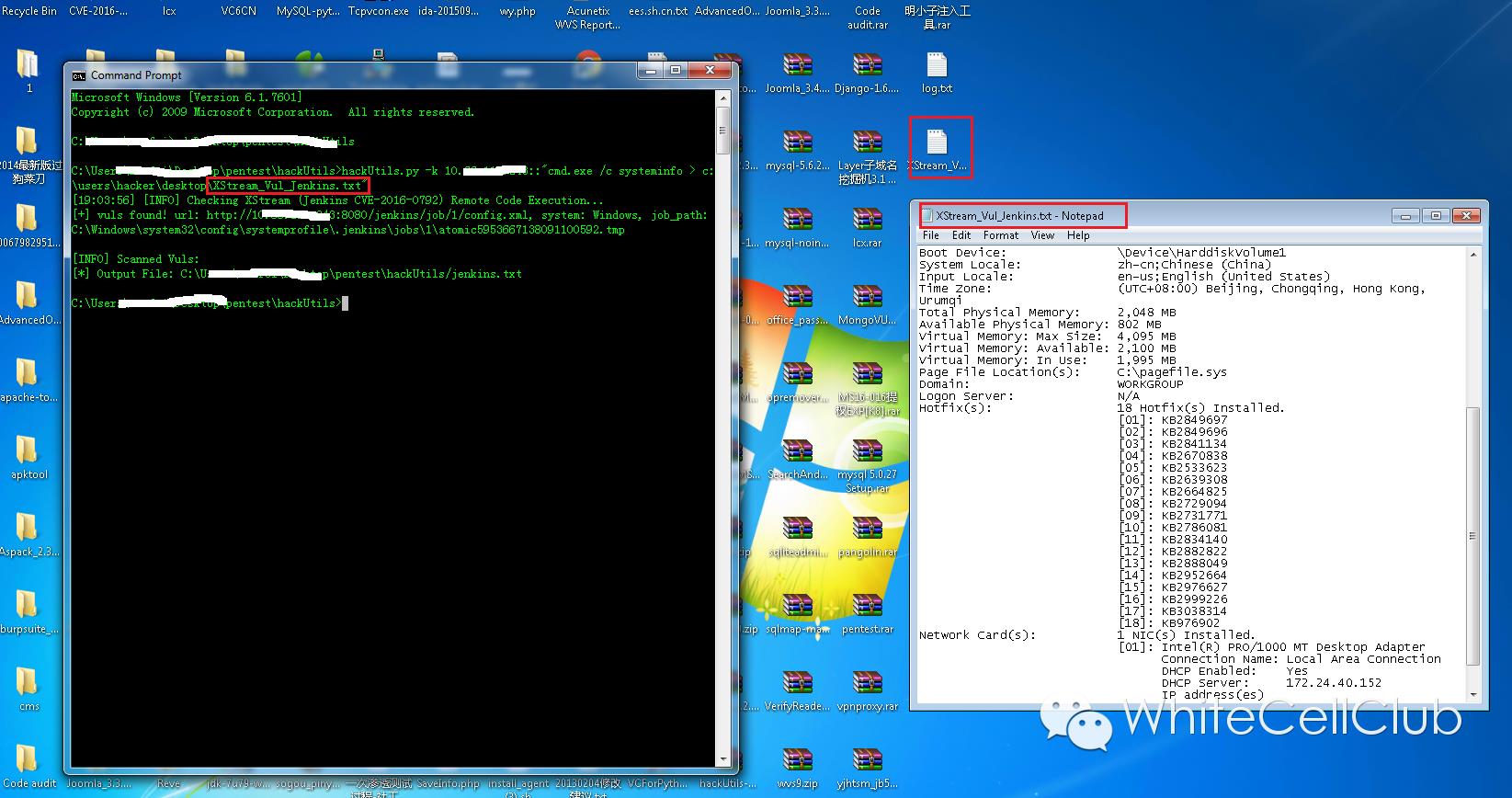1512x798 pixels.
Task: Click the Acunetix WVS Report label
Action: pos(587,17)
